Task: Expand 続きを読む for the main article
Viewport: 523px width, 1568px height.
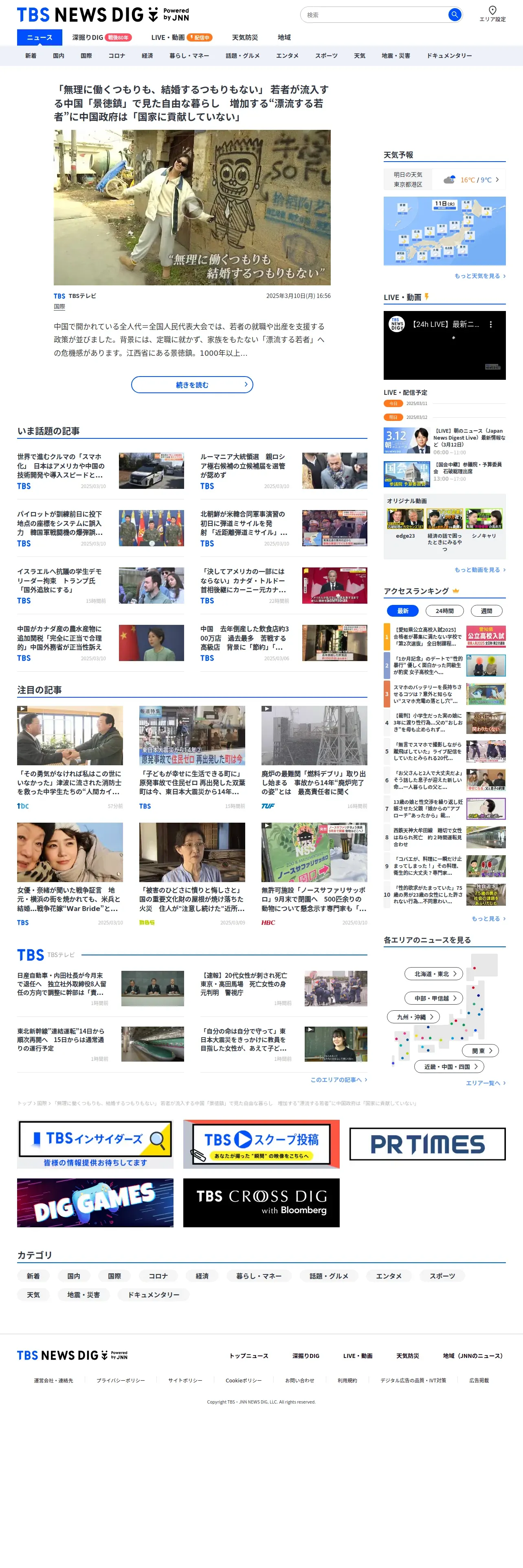Action: point(192,385)
